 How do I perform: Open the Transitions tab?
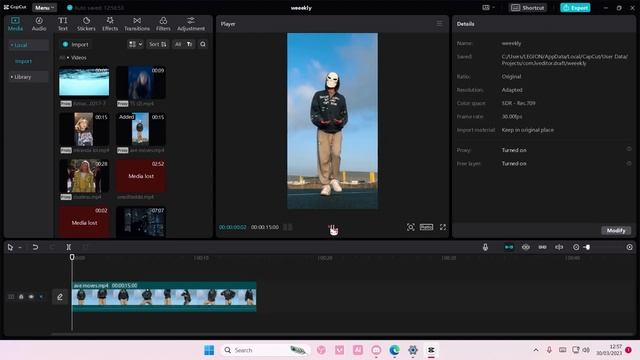coord(137,24)
